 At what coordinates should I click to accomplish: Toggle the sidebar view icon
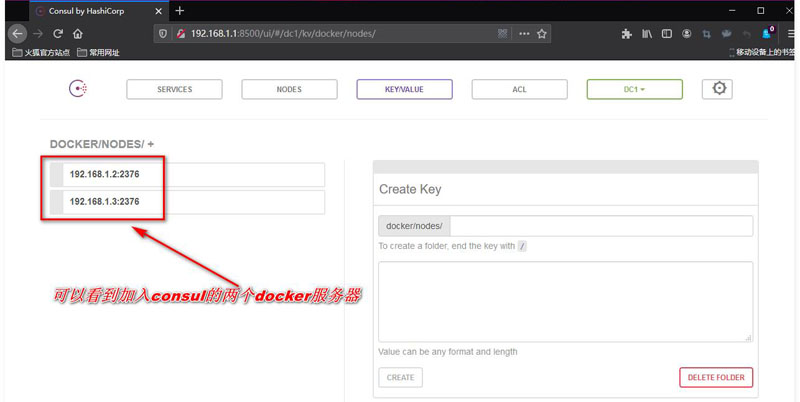(x=666, y=34)
